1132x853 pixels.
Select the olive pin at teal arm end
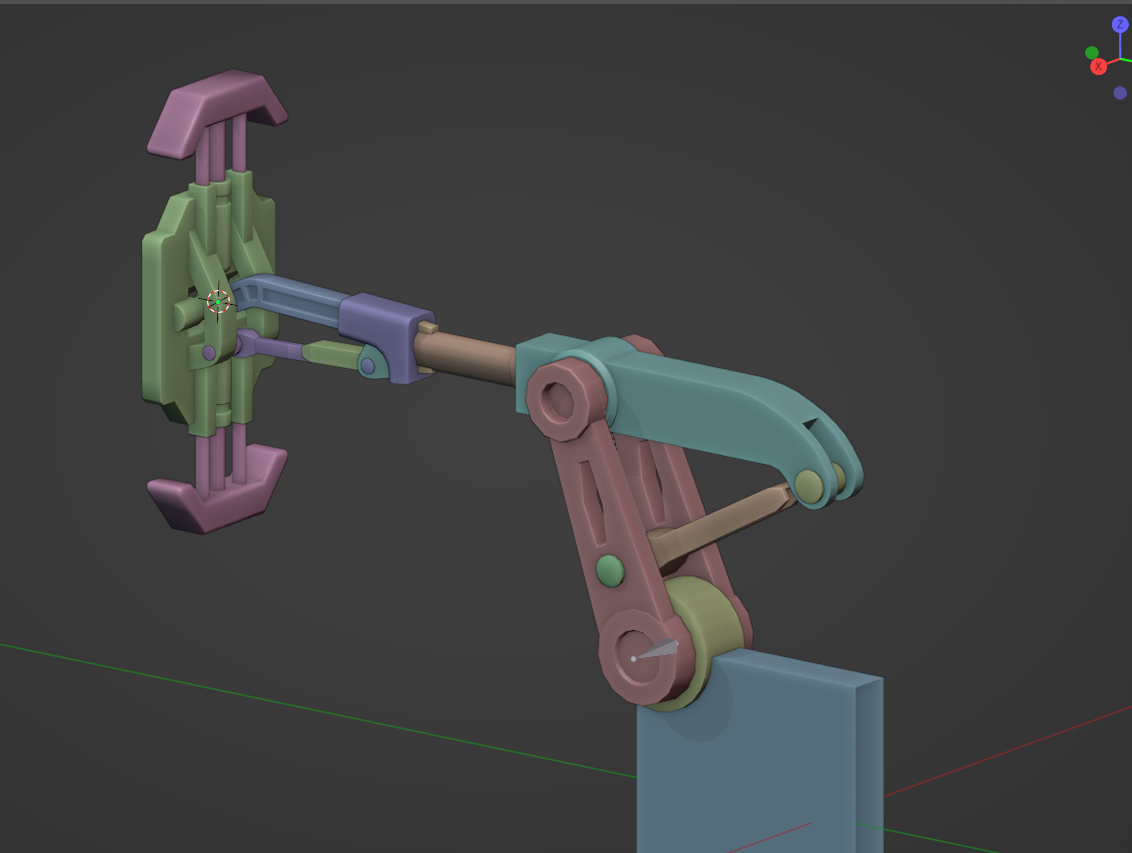809,486
